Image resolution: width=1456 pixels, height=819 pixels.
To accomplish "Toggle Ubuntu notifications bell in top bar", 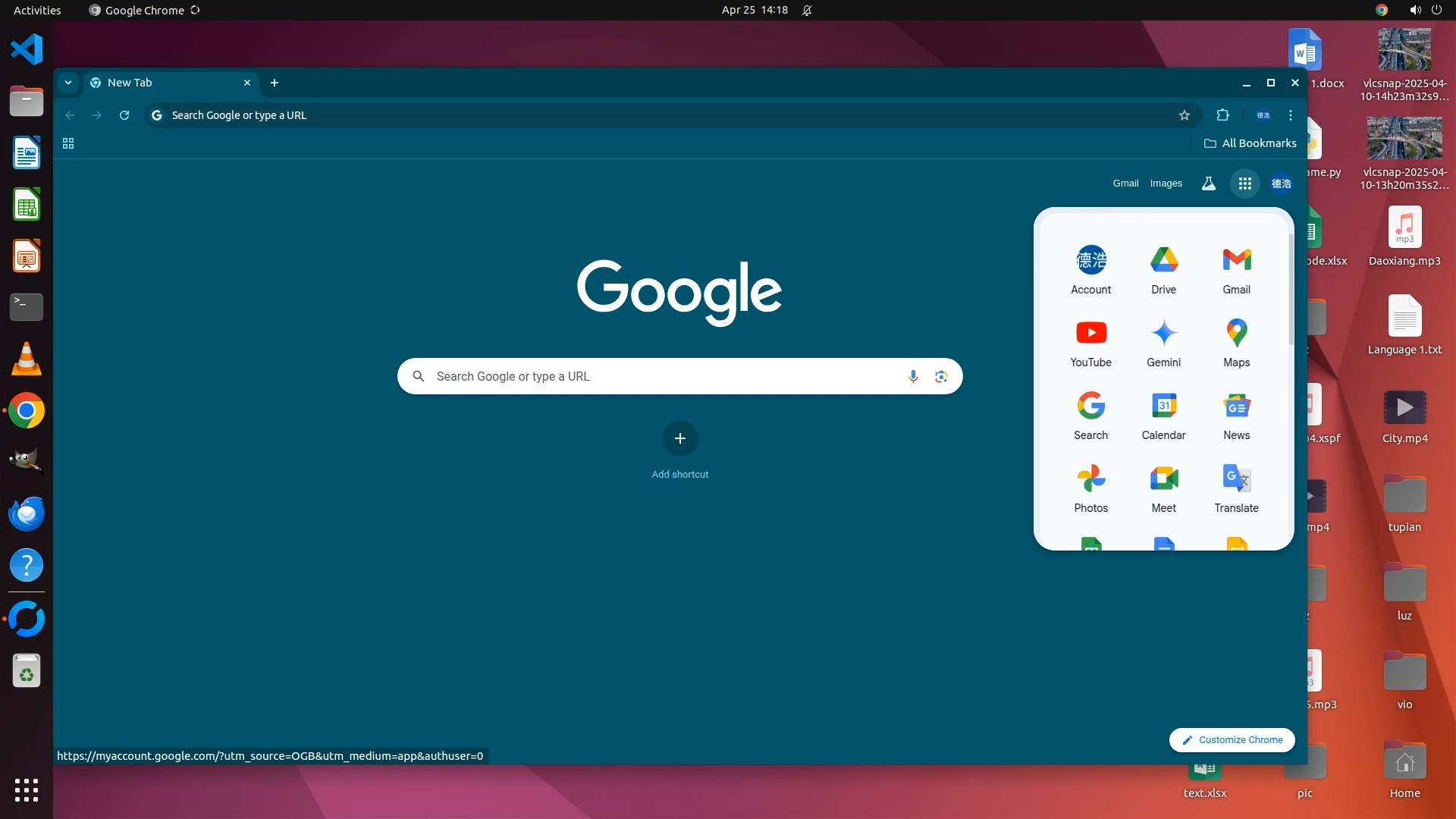I will 807,10.
